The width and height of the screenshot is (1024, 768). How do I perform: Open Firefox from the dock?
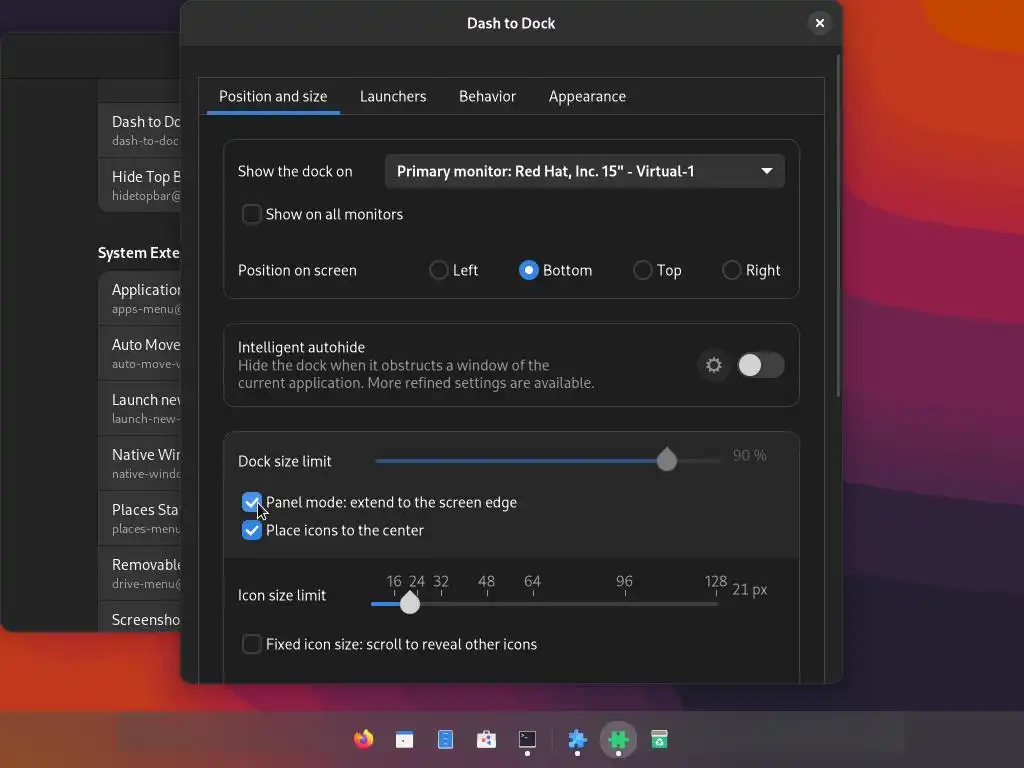[x=364, y=739]
